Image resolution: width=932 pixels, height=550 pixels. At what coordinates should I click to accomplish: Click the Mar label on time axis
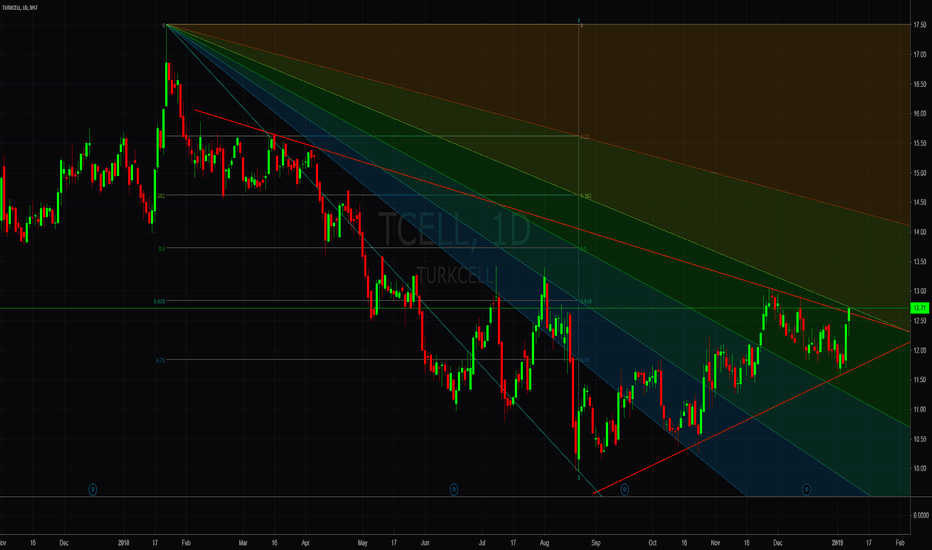[x=243, y=543]
